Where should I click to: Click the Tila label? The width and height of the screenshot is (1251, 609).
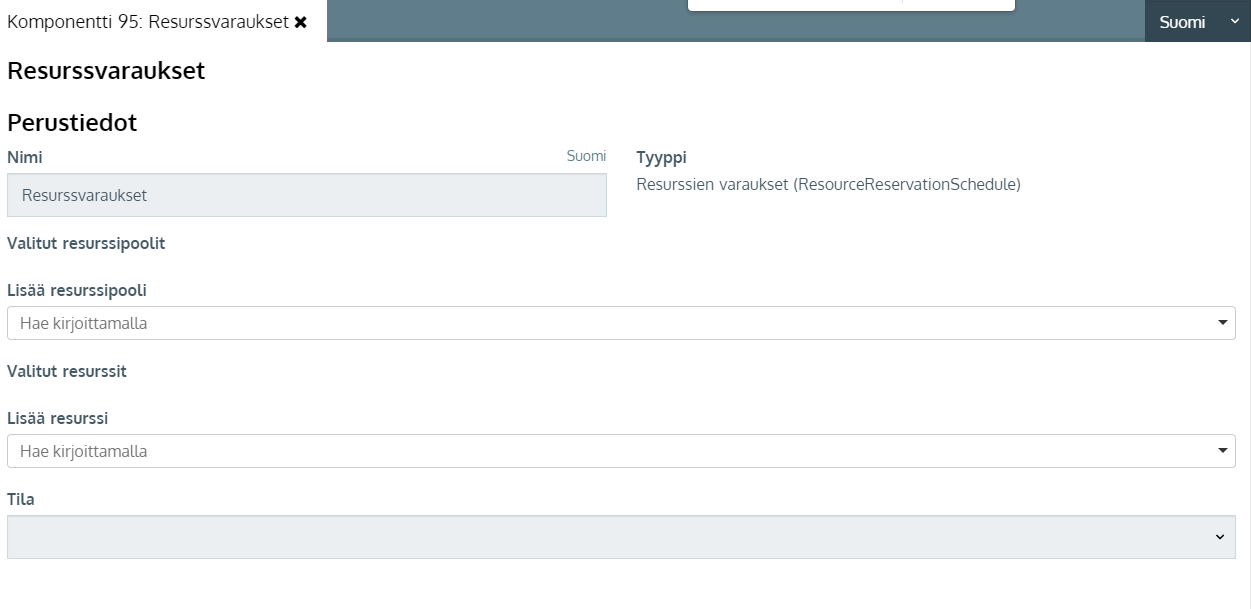coord(21,499)
